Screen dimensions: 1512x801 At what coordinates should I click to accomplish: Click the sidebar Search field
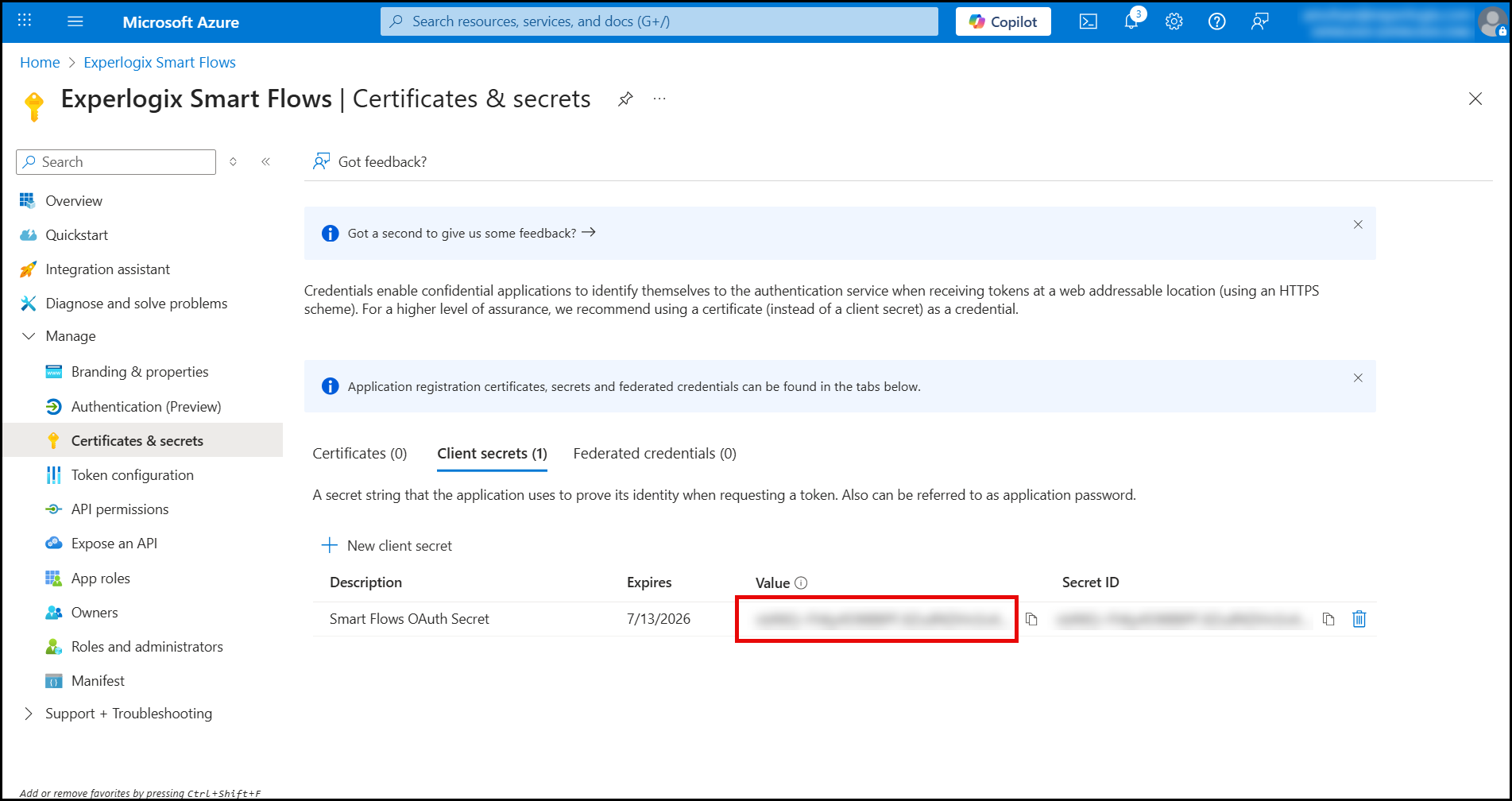coord(116,162)
